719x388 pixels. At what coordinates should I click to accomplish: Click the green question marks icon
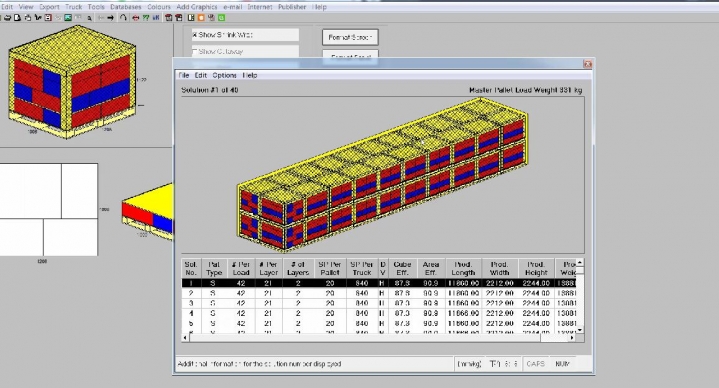coord(146,18)
